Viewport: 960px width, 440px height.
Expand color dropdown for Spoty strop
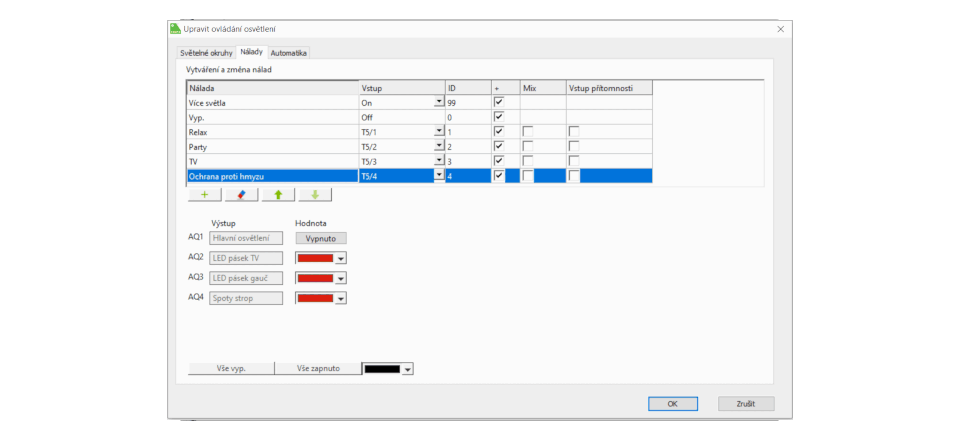[x=341, y=298]
